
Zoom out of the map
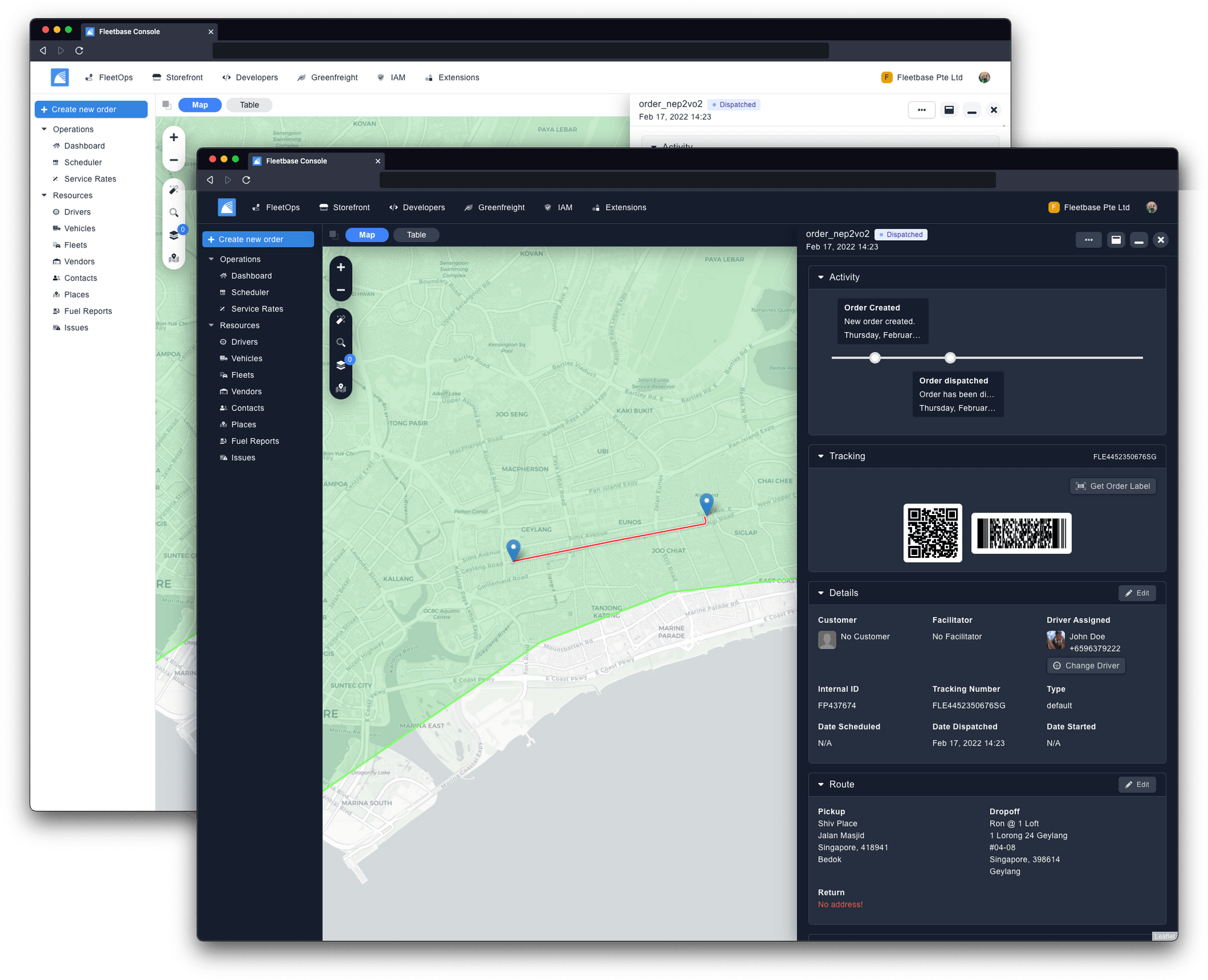(341, 290)
